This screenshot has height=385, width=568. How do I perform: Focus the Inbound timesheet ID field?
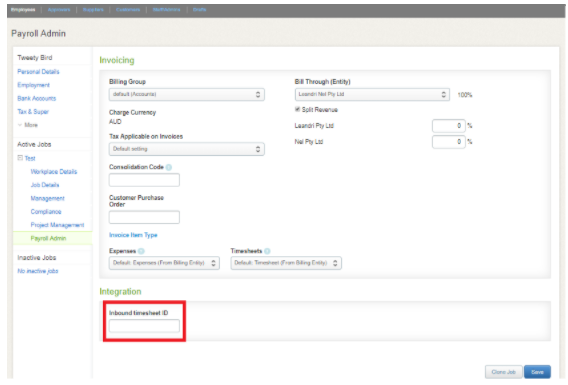[144, 326]
